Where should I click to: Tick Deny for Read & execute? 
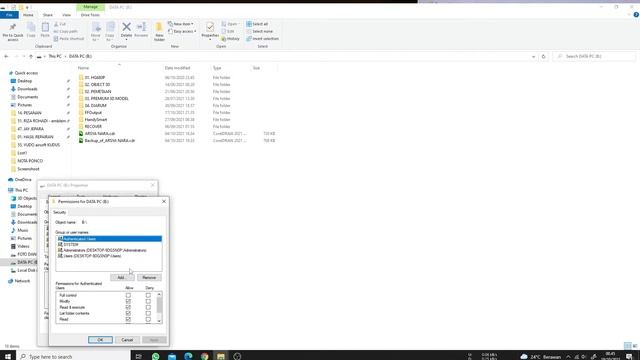(x=148, y=307)
